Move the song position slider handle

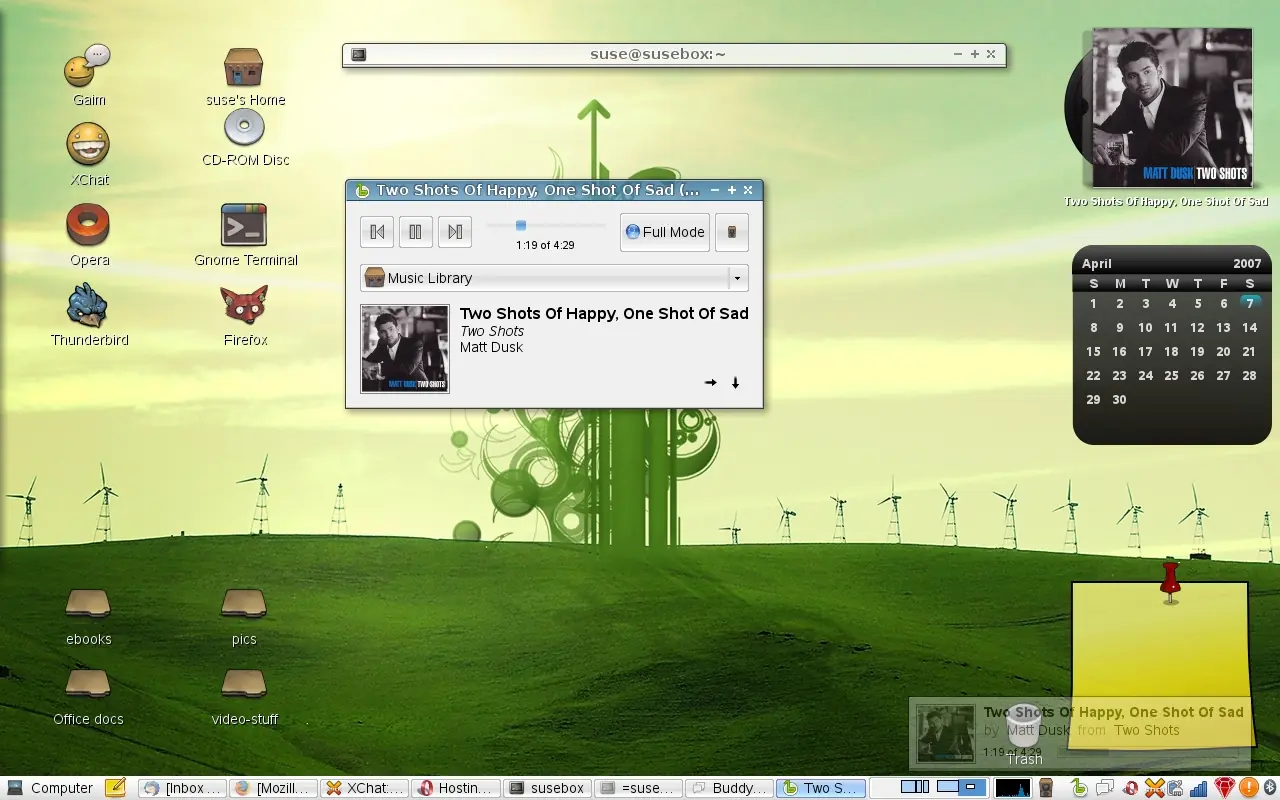(x=521, y=225)
